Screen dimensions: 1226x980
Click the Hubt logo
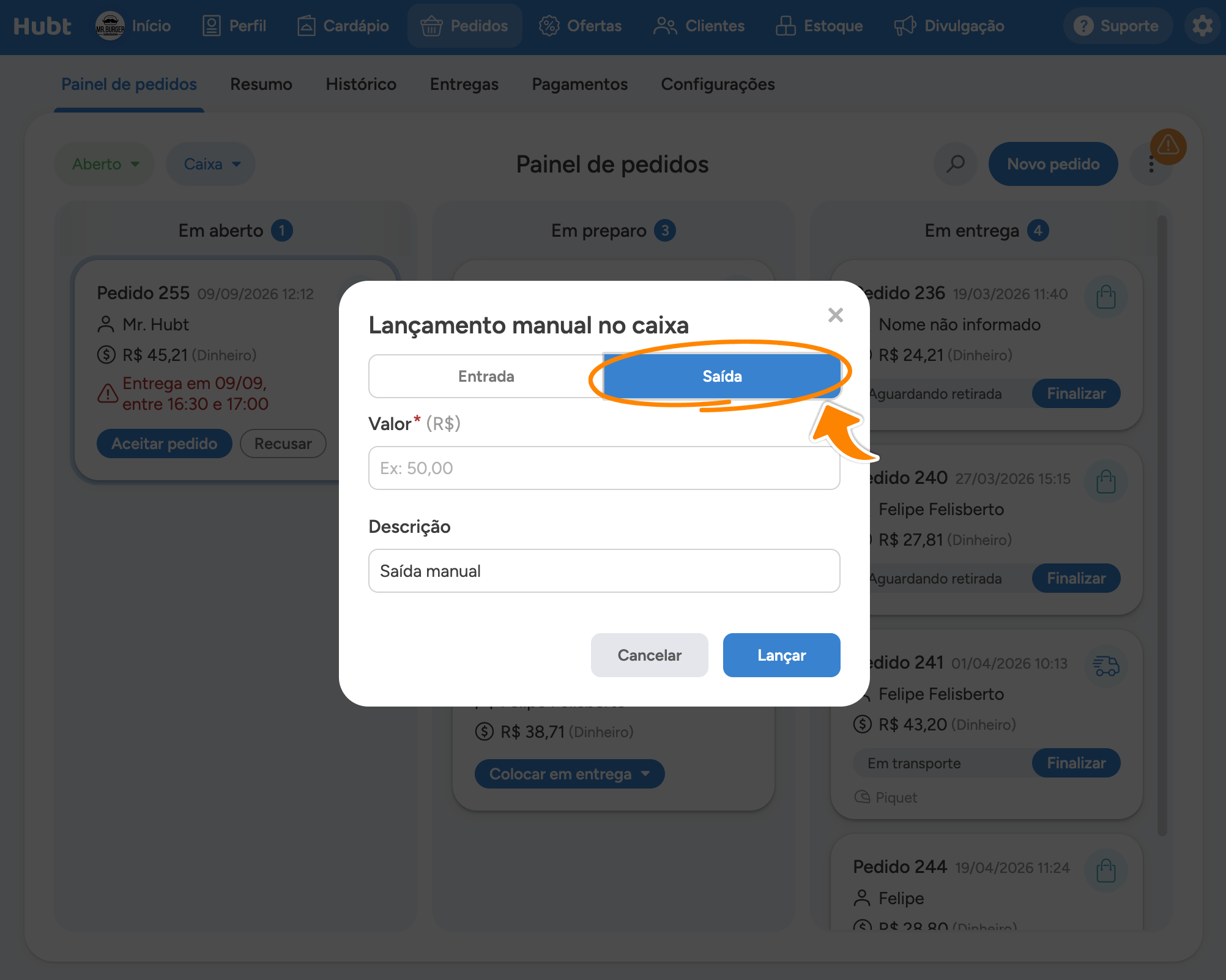click(x=42, y=26)
